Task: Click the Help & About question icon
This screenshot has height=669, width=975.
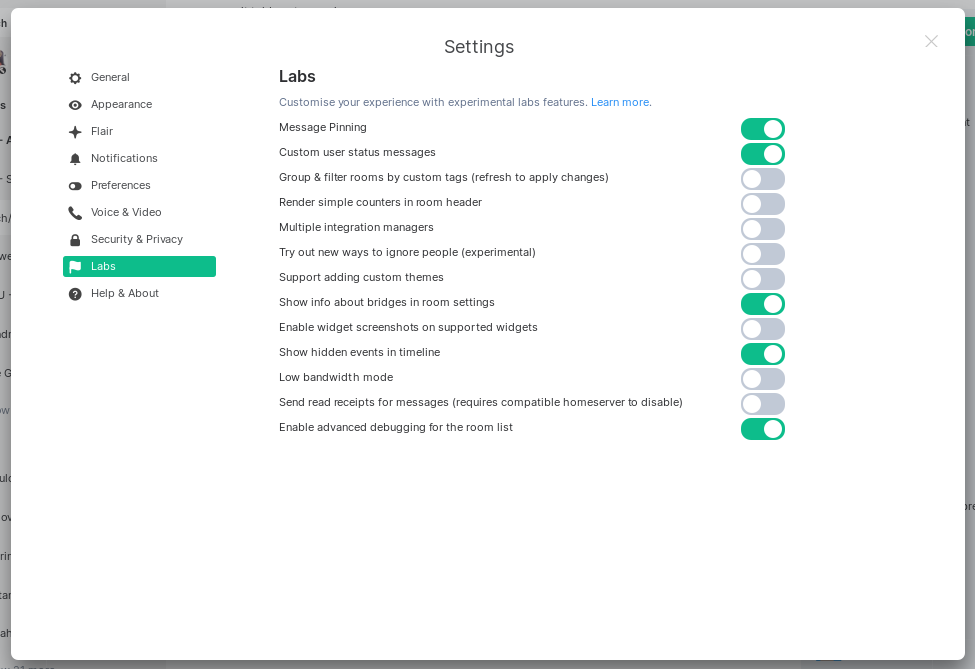Action: pyautogui.click(x=75, y=294)
